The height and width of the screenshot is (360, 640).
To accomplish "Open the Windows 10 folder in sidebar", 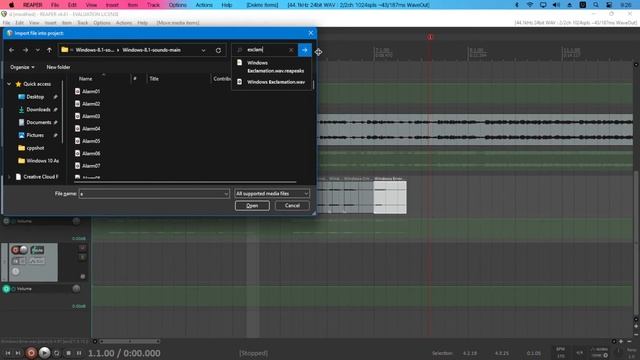I will tap(39, 161).
